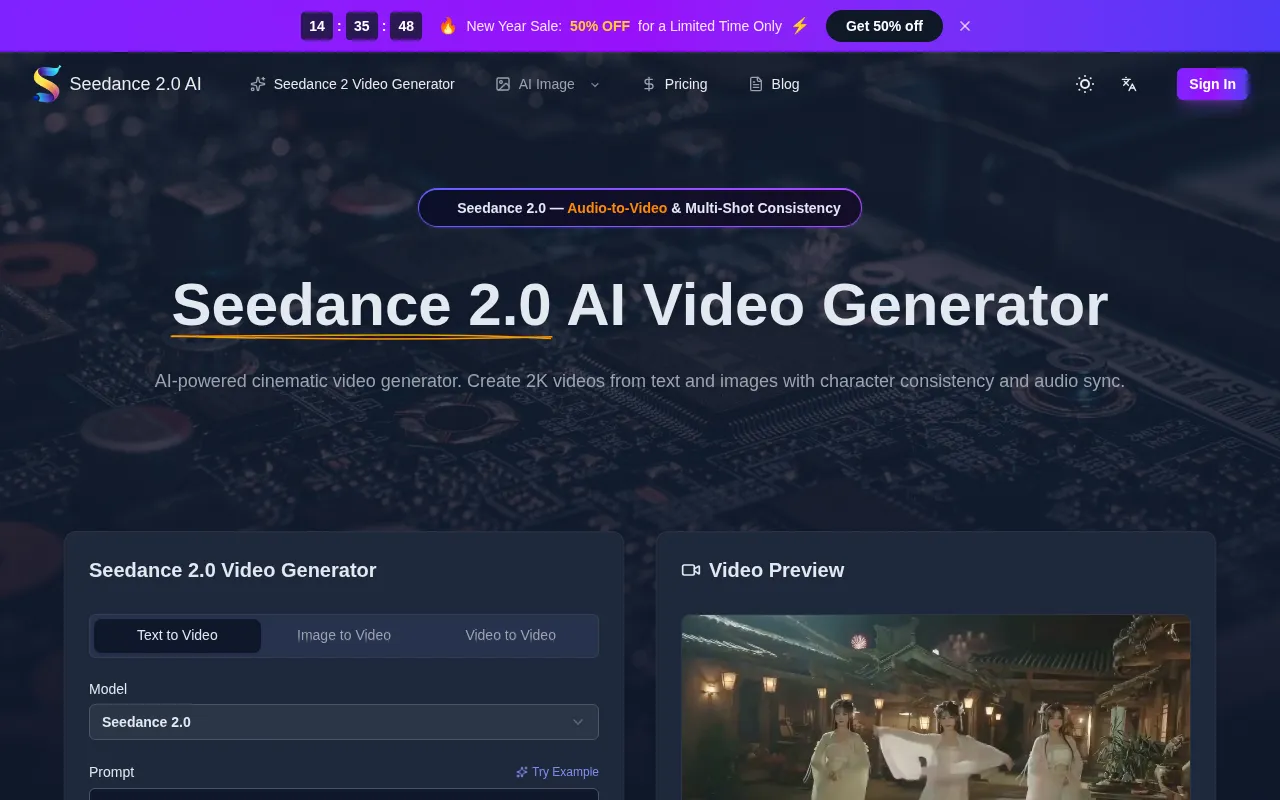Click the countdown seconds box showing 48
Viewport: 1280px width, 800px height.
point(406,26)
